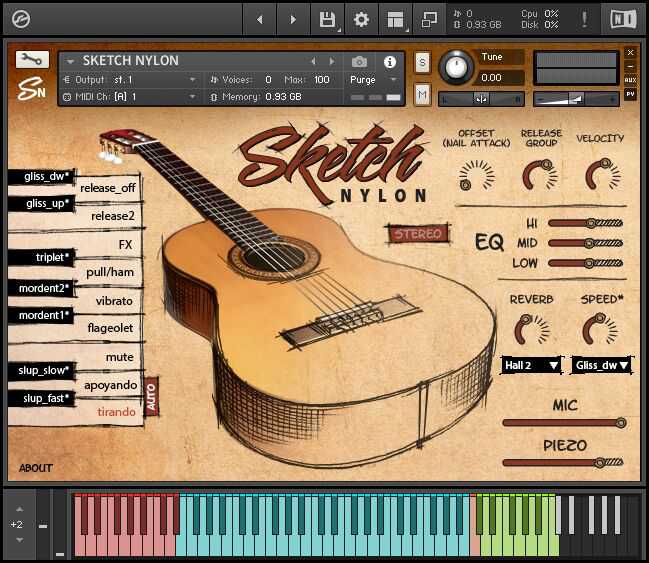Toggle the PV performance view button
The image size is (649, 563).
pos(630,94)
